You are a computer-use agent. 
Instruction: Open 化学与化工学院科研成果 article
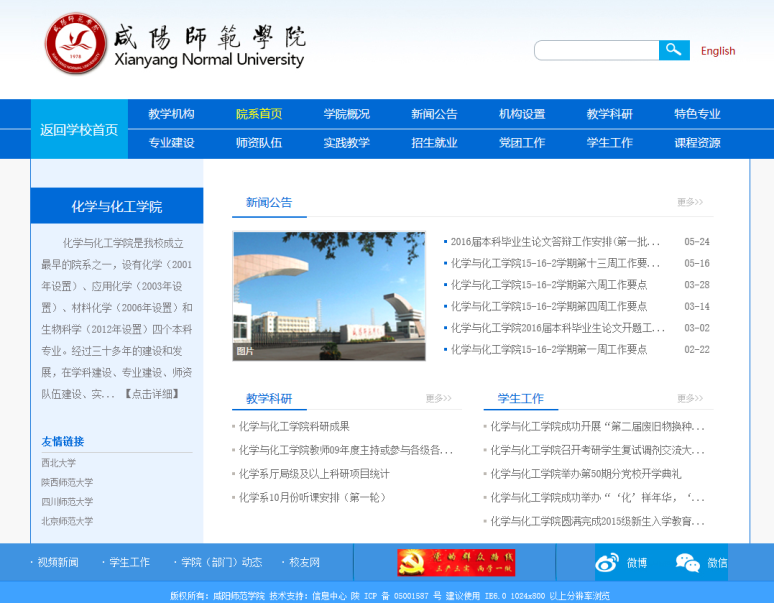(x=294, y=426)
